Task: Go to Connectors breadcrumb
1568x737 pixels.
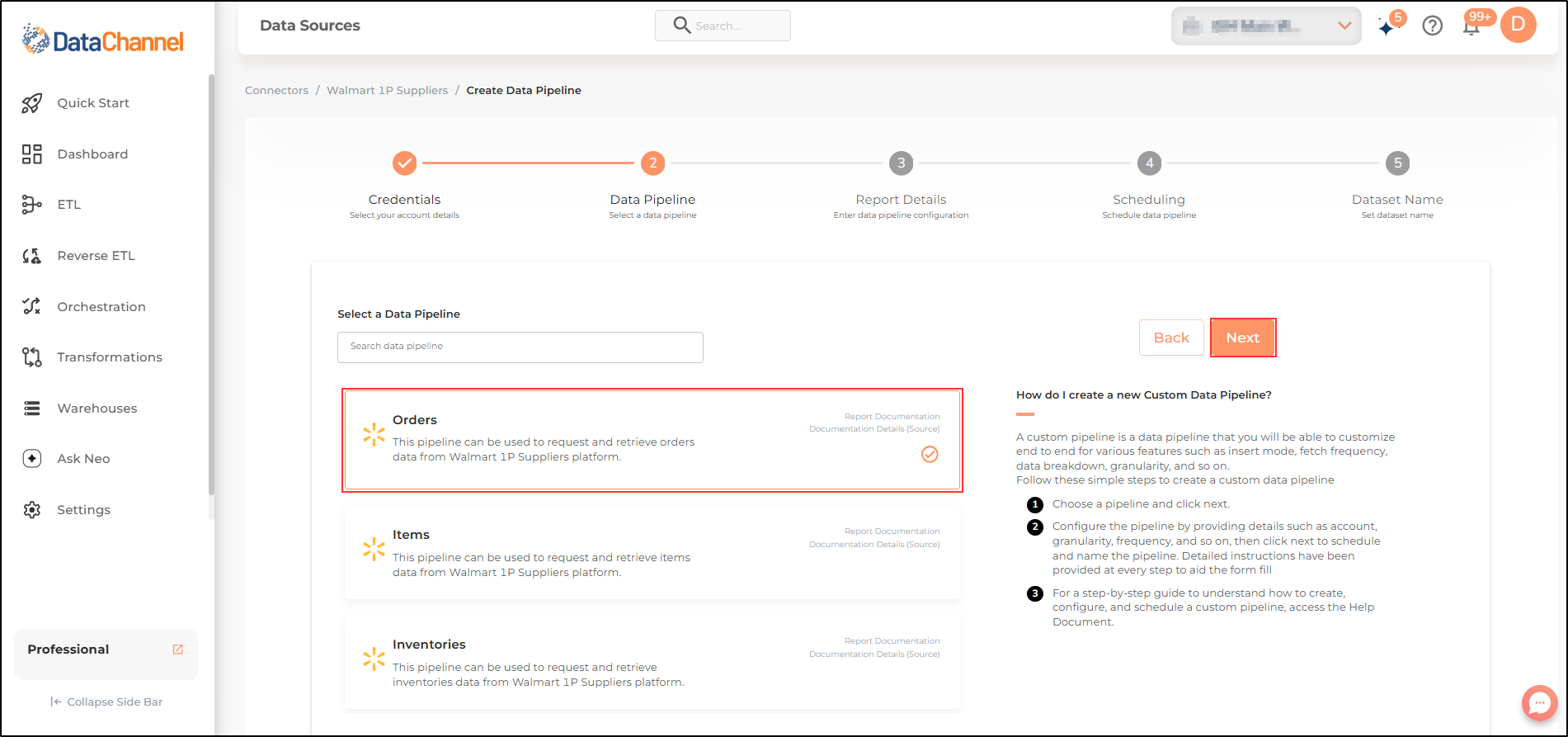Action: pos(276,91)
